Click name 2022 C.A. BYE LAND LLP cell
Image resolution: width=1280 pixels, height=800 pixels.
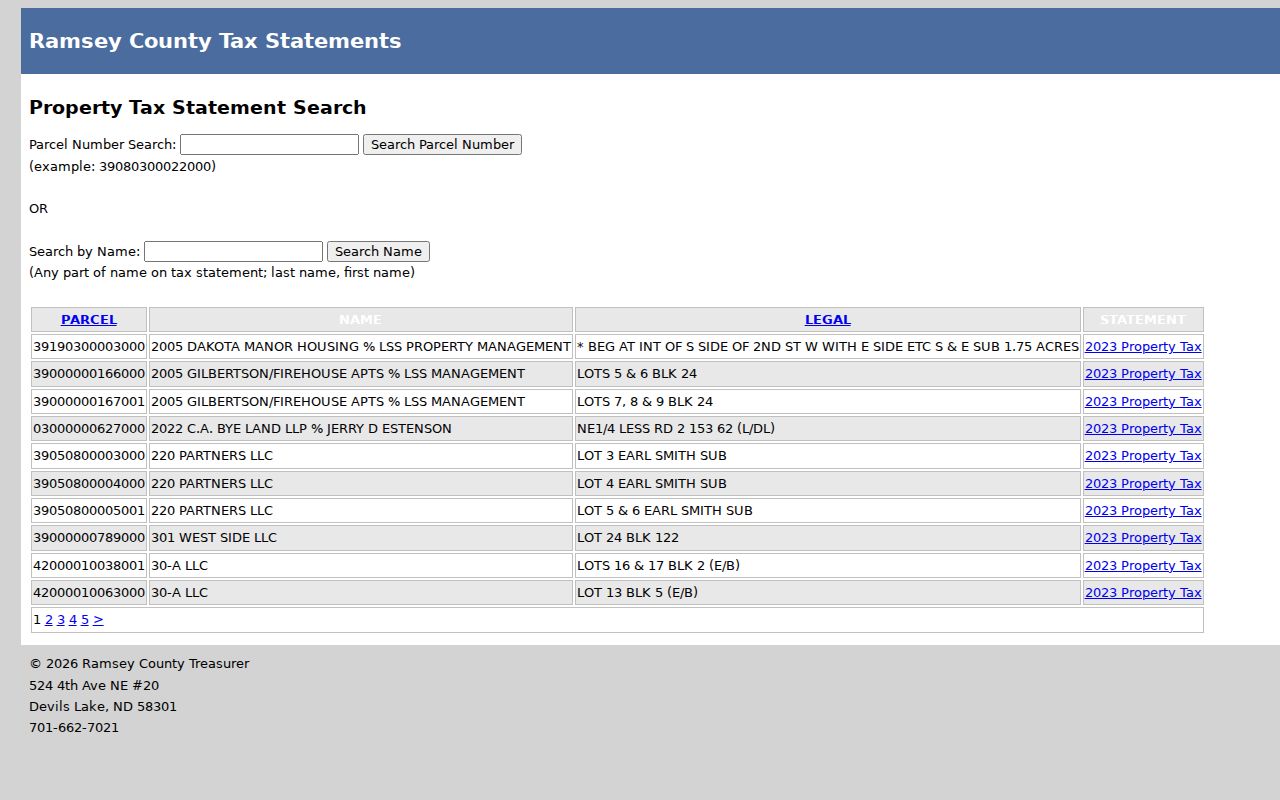(x=361, y=429)
